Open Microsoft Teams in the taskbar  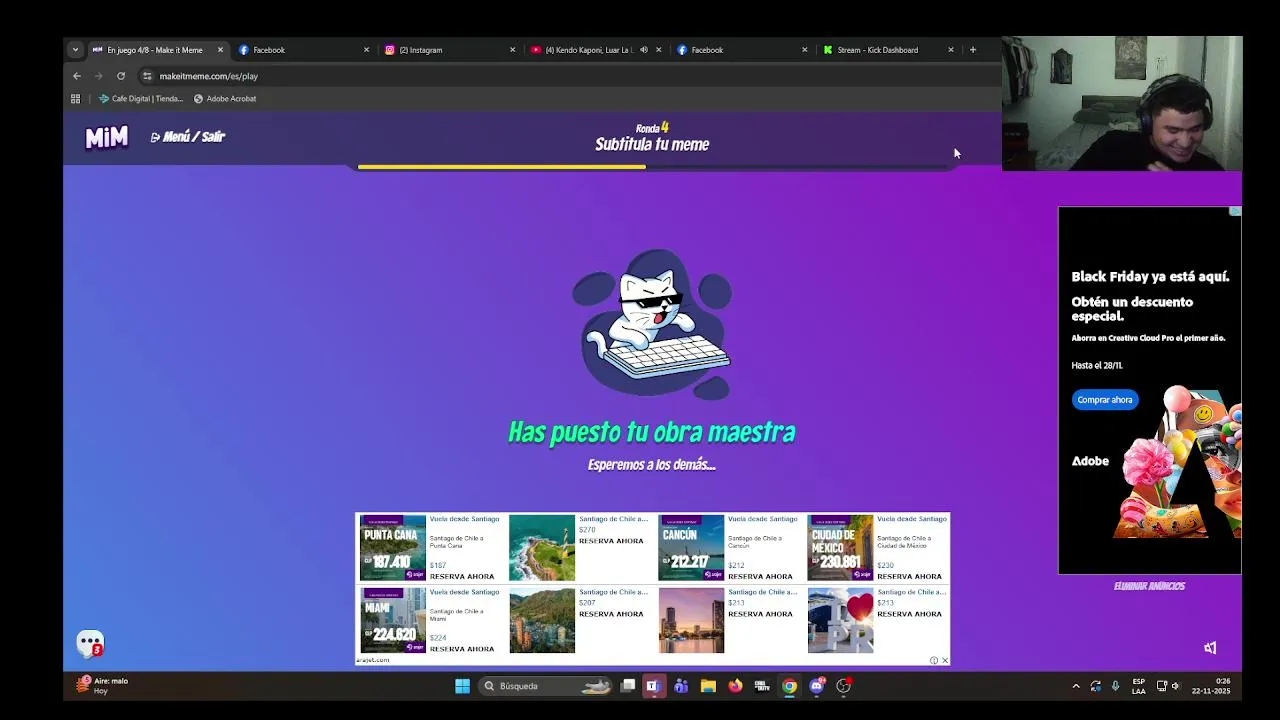681,686
